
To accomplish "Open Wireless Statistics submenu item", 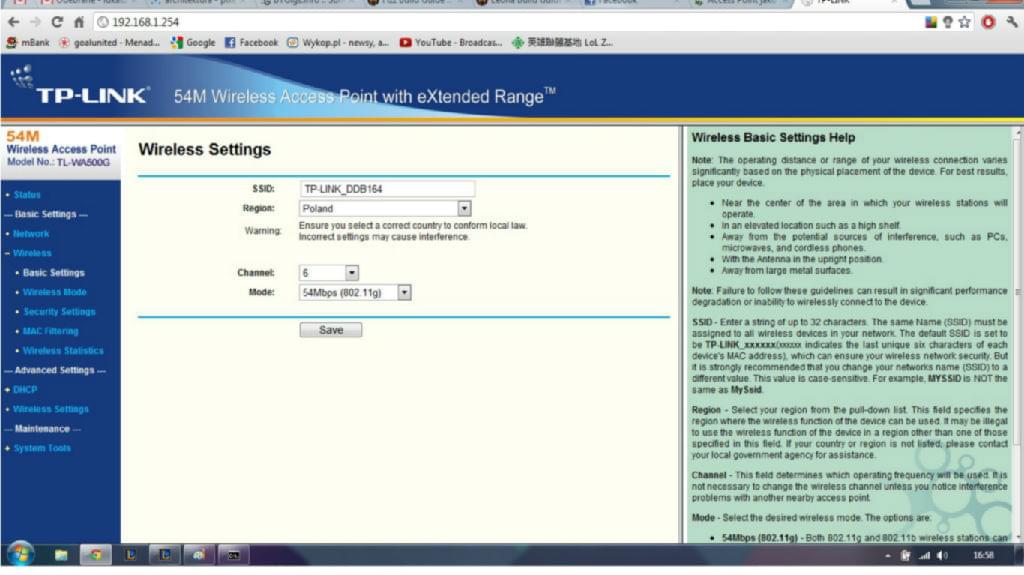I will pos(63,351).
